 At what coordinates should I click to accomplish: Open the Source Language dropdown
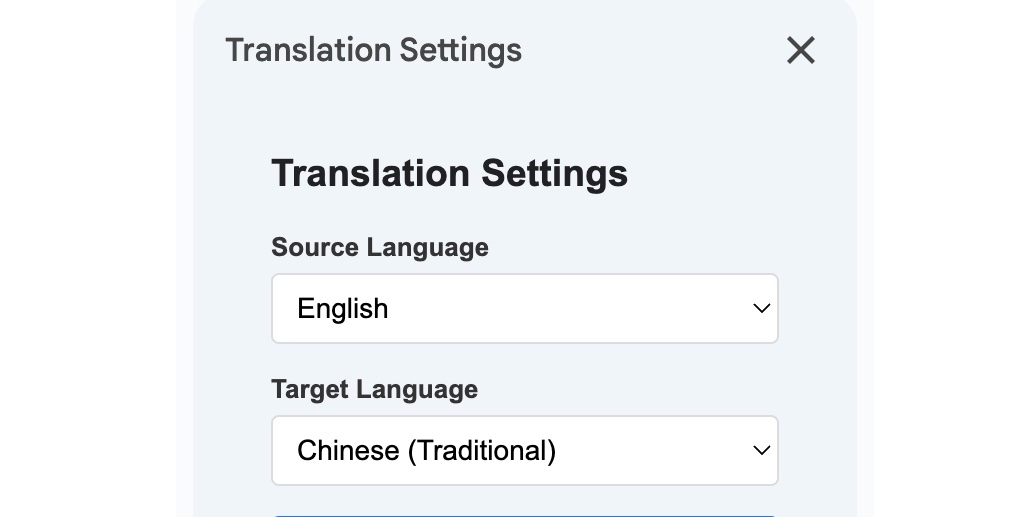(x=524, y=308)
